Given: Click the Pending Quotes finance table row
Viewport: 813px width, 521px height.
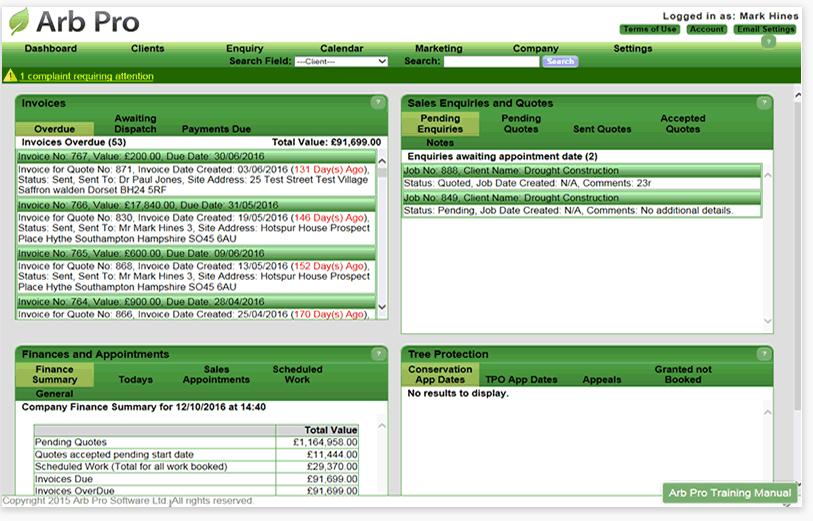Looking at the screenshot, I should [x=197, y=442].
